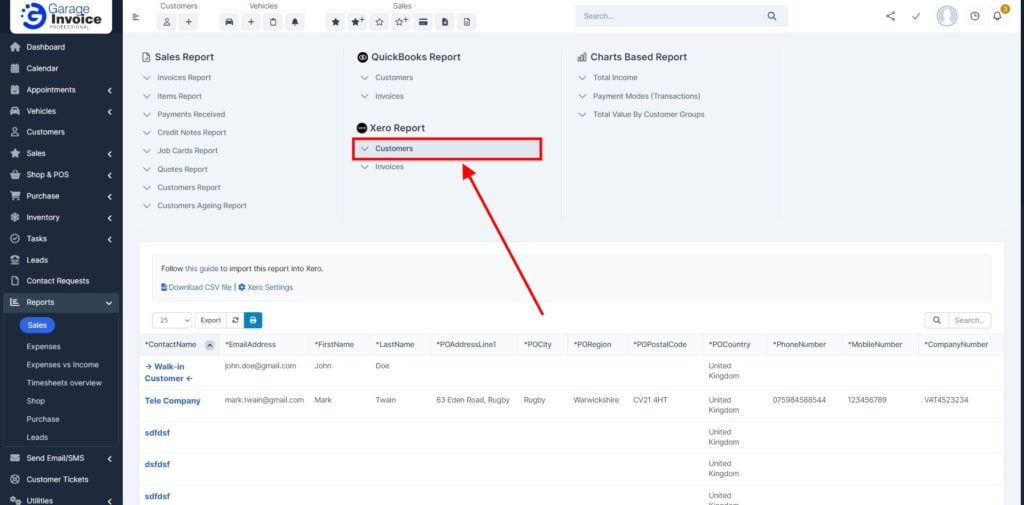Click the outlined document icon under Sales
The height and width of the screenshot is (505, 1024).
coord(466,22)
